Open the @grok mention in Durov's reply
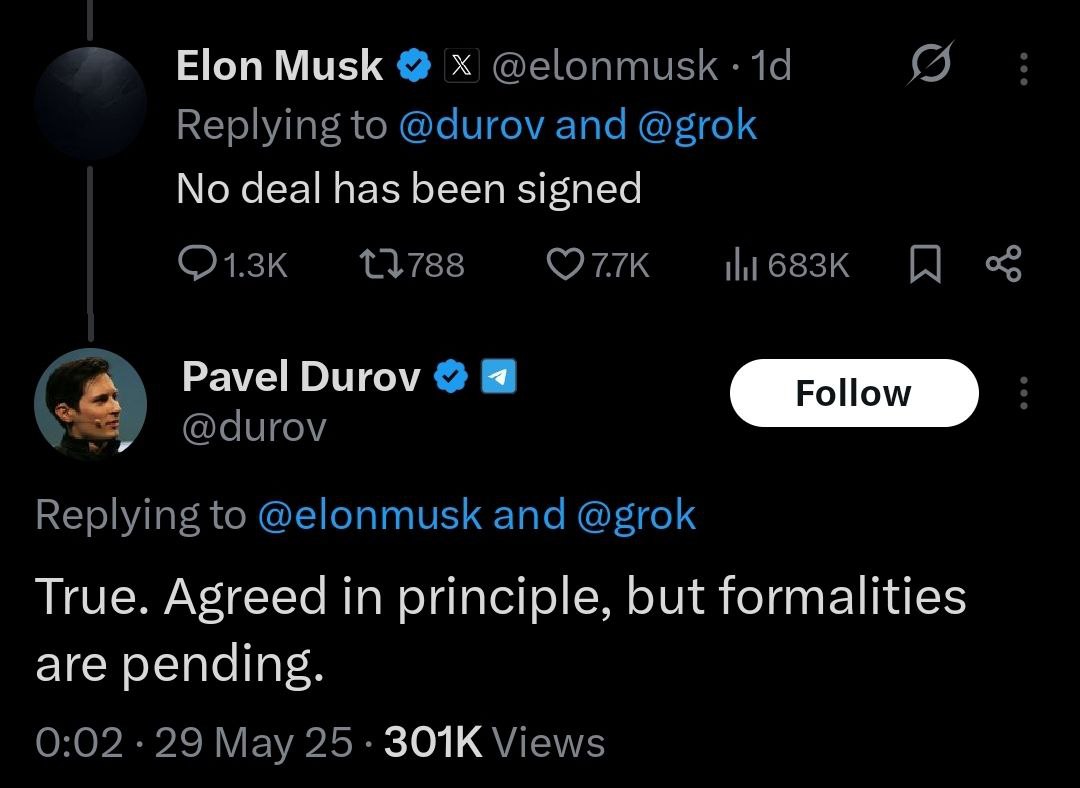Image resolution: width=1080 pixels, height=788 pixels. point(635,515)
